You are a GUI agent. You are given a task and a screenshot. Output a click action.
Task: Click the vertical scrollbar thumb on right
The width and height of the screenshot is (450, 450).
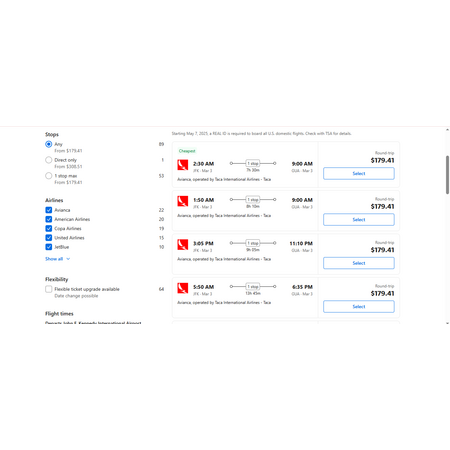[447, 175]
